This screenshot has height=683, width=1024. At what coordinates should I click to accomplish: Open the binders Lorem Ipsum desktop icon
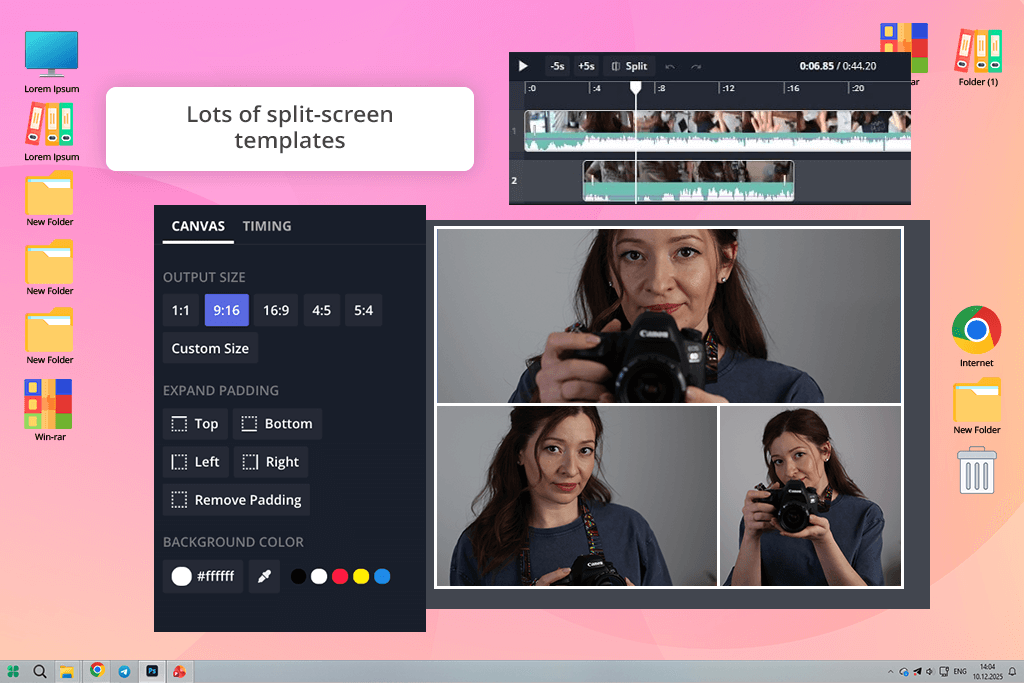tap(52, 133)
